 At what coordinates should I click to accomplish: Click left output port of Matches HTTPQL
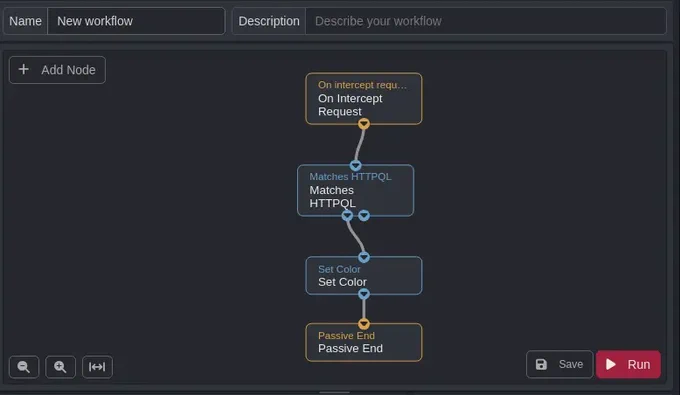[347, 215]
